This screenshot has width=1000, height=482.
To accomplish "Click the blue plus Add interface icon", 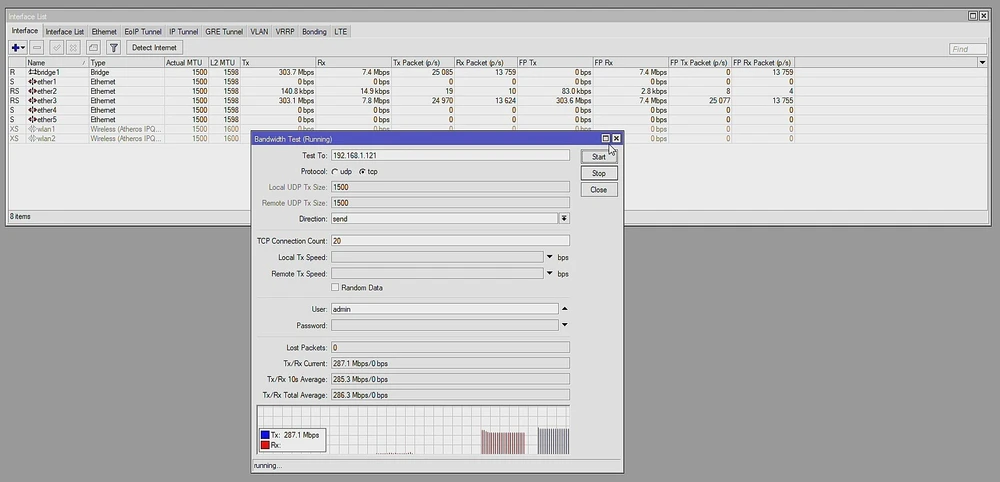I will [x=17, y=47].
